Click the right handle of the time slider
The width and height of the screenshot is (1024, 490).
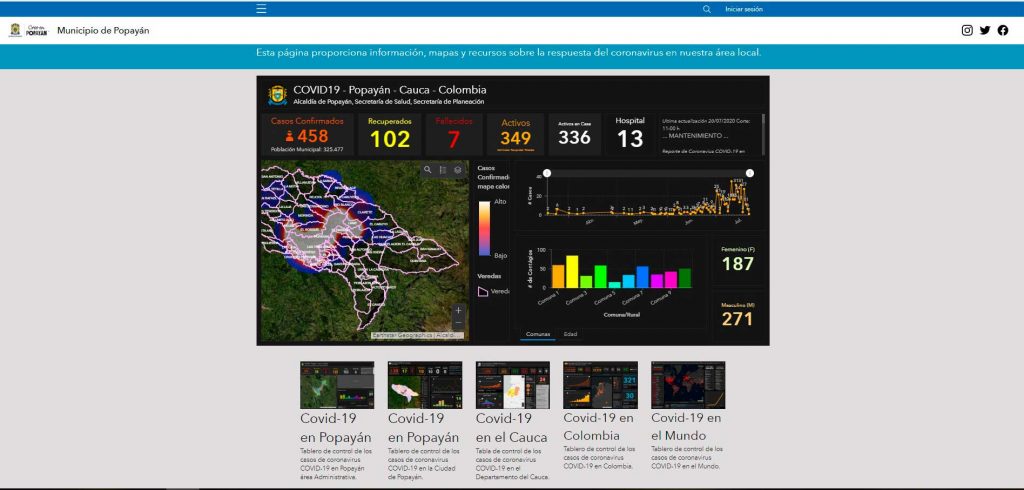point(750,173)
